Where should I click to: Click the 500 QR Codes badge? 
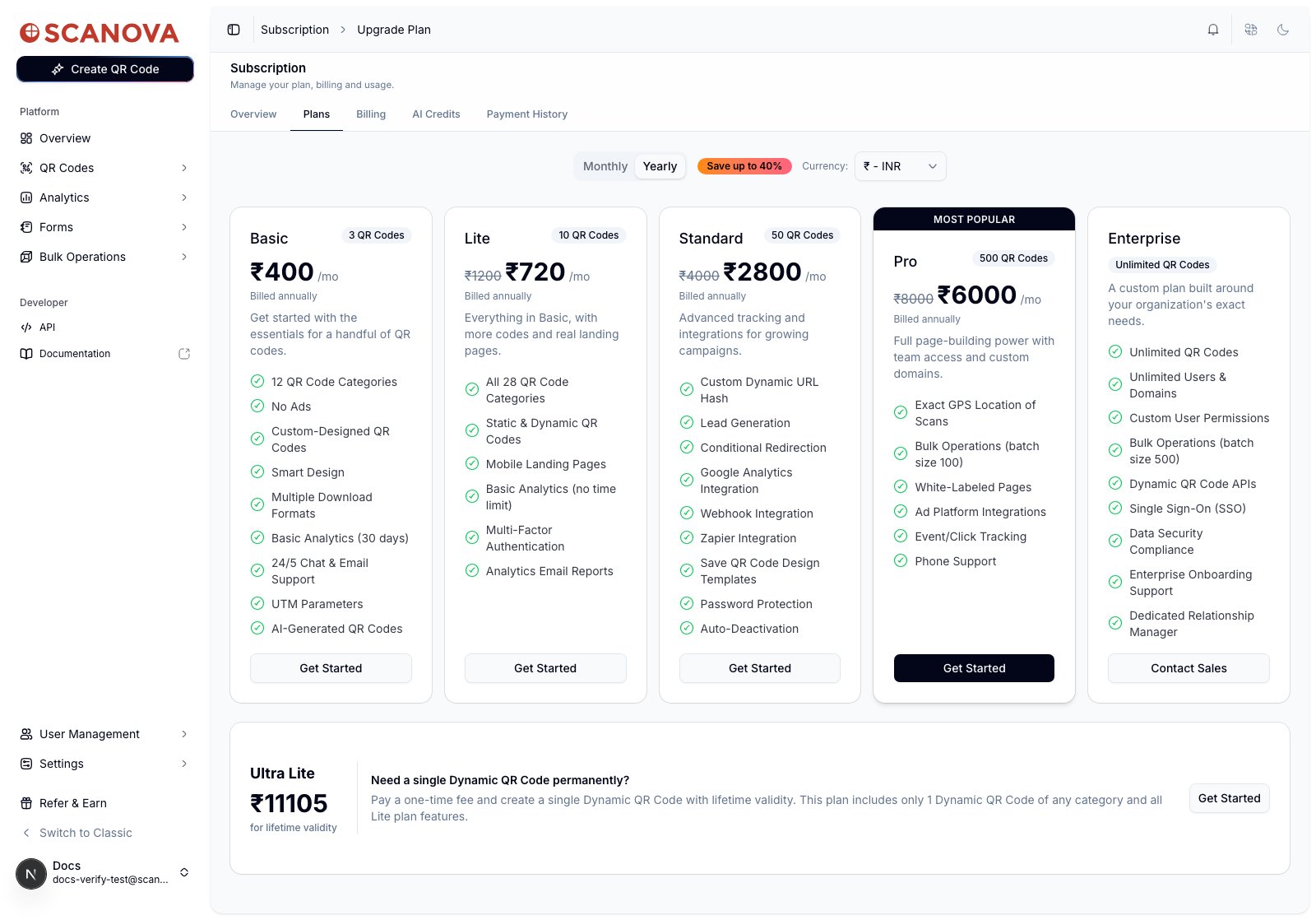tap(1013, 258)
